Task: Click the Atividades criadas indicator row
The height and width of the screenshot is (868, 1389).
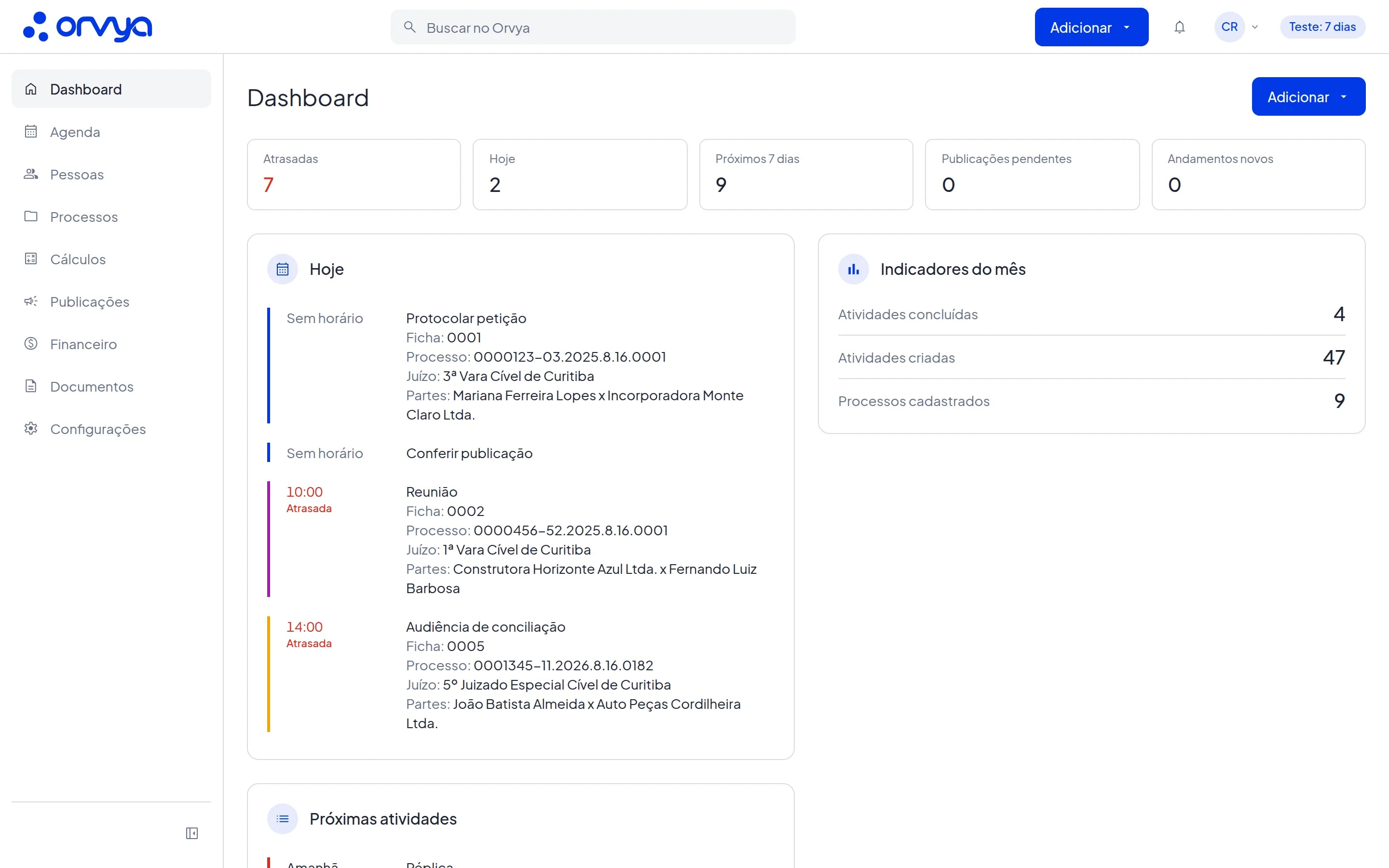Action: [x=1091, y=357]
